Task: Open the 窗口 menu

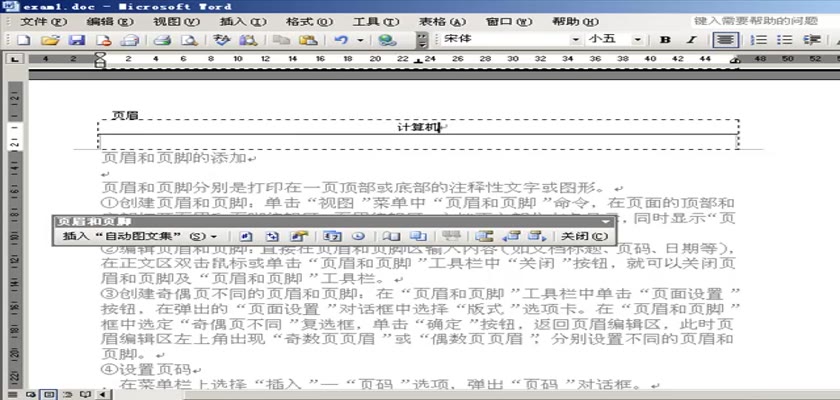Action: 508,22
